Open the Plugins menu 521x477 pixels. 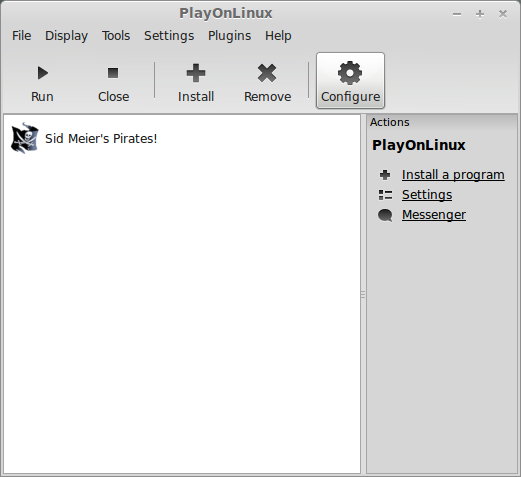tap(229, 36)
